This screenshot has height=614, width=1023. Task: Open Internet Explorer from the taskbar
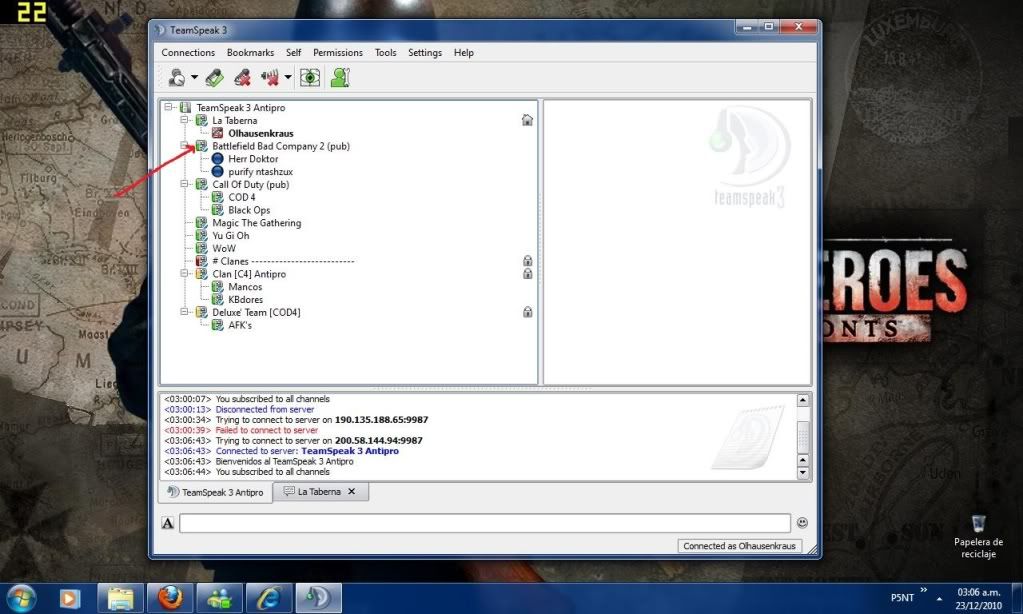click(x=269, y=598)
